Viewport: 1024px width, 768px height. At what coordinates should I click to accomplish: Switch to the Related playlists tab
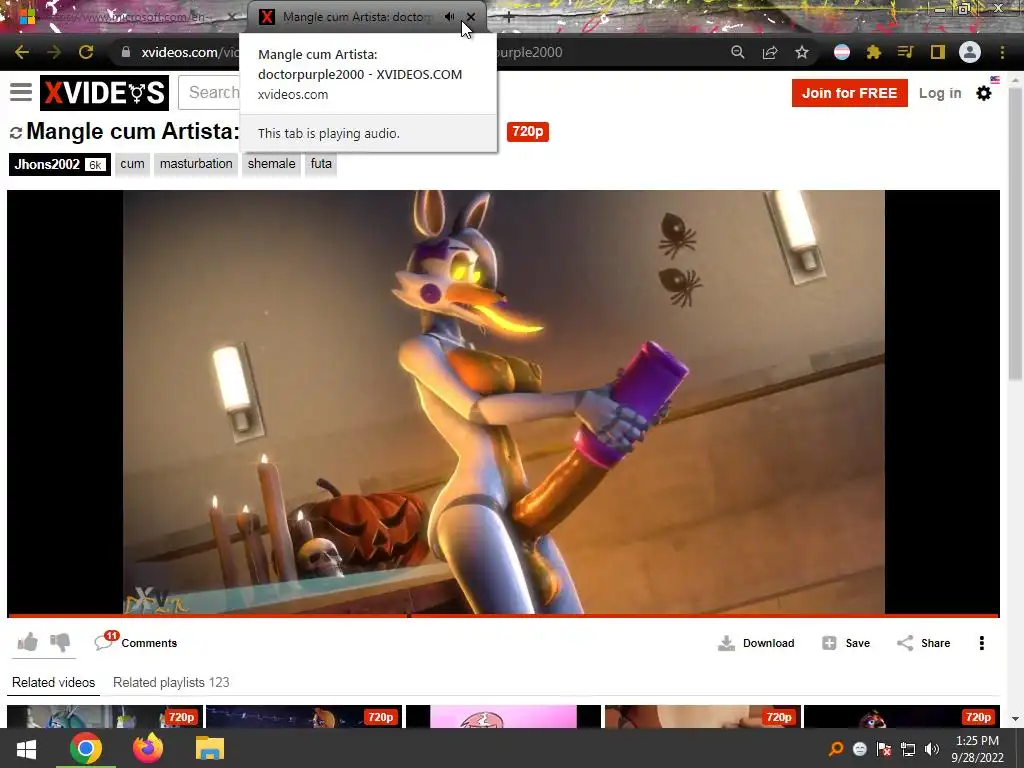[x=171, y=682]
